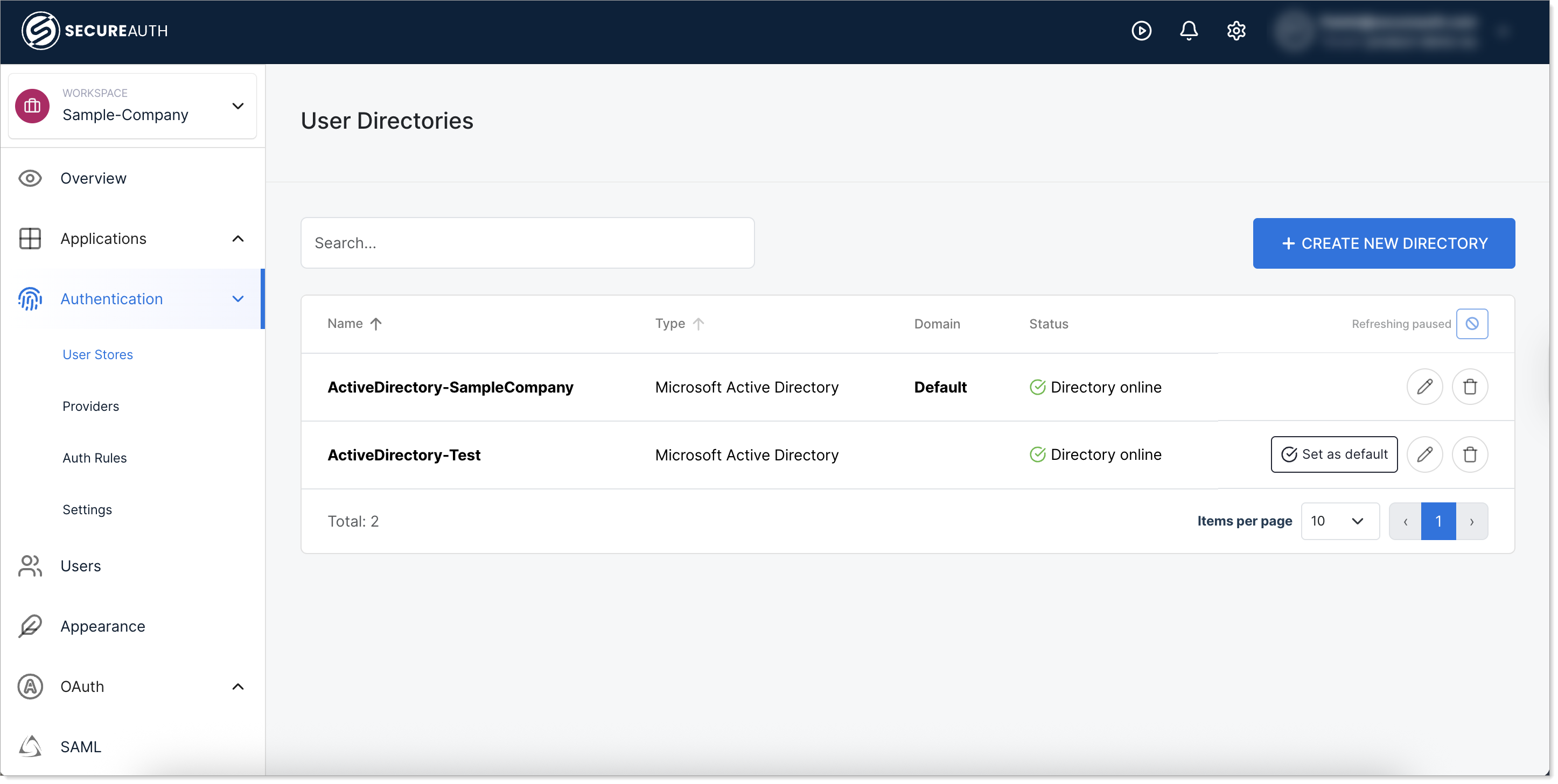Go to Providers submenu item
The height and width of the screenshot is (784, 1558).
pyautogui.click(x=90, y=407)
